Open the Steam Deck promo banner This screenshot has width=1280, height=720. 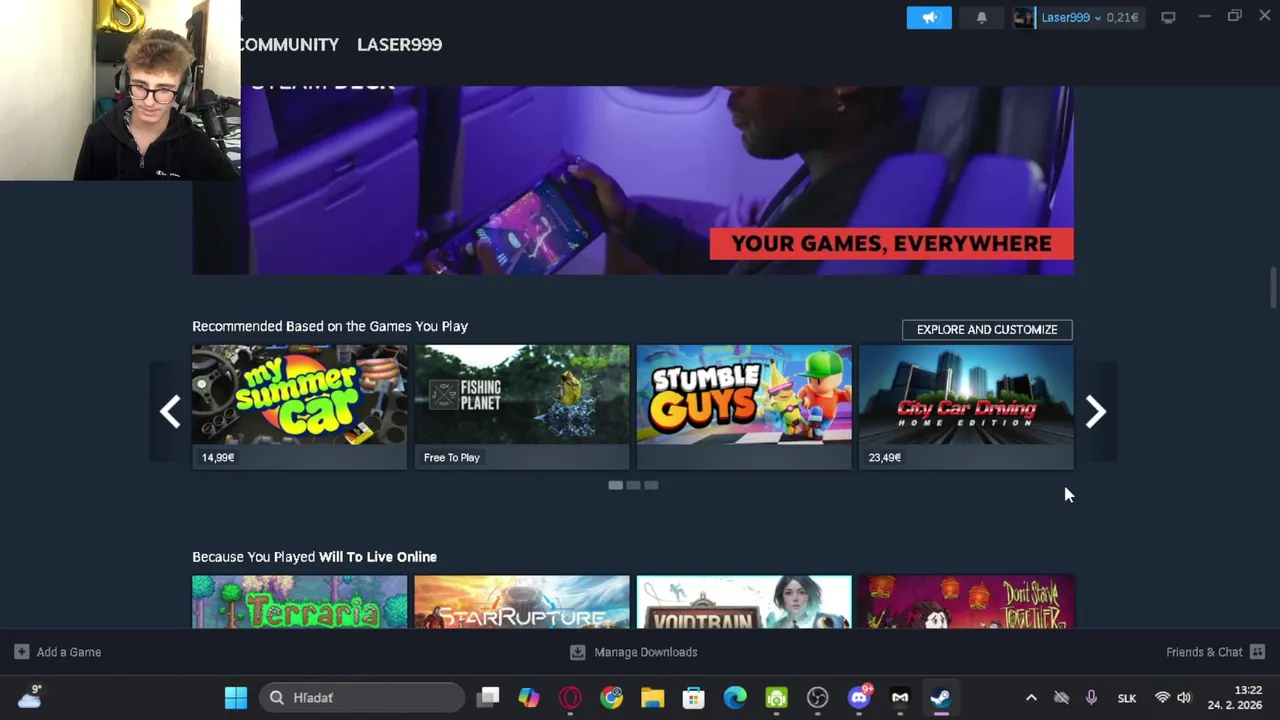point(633,180)
